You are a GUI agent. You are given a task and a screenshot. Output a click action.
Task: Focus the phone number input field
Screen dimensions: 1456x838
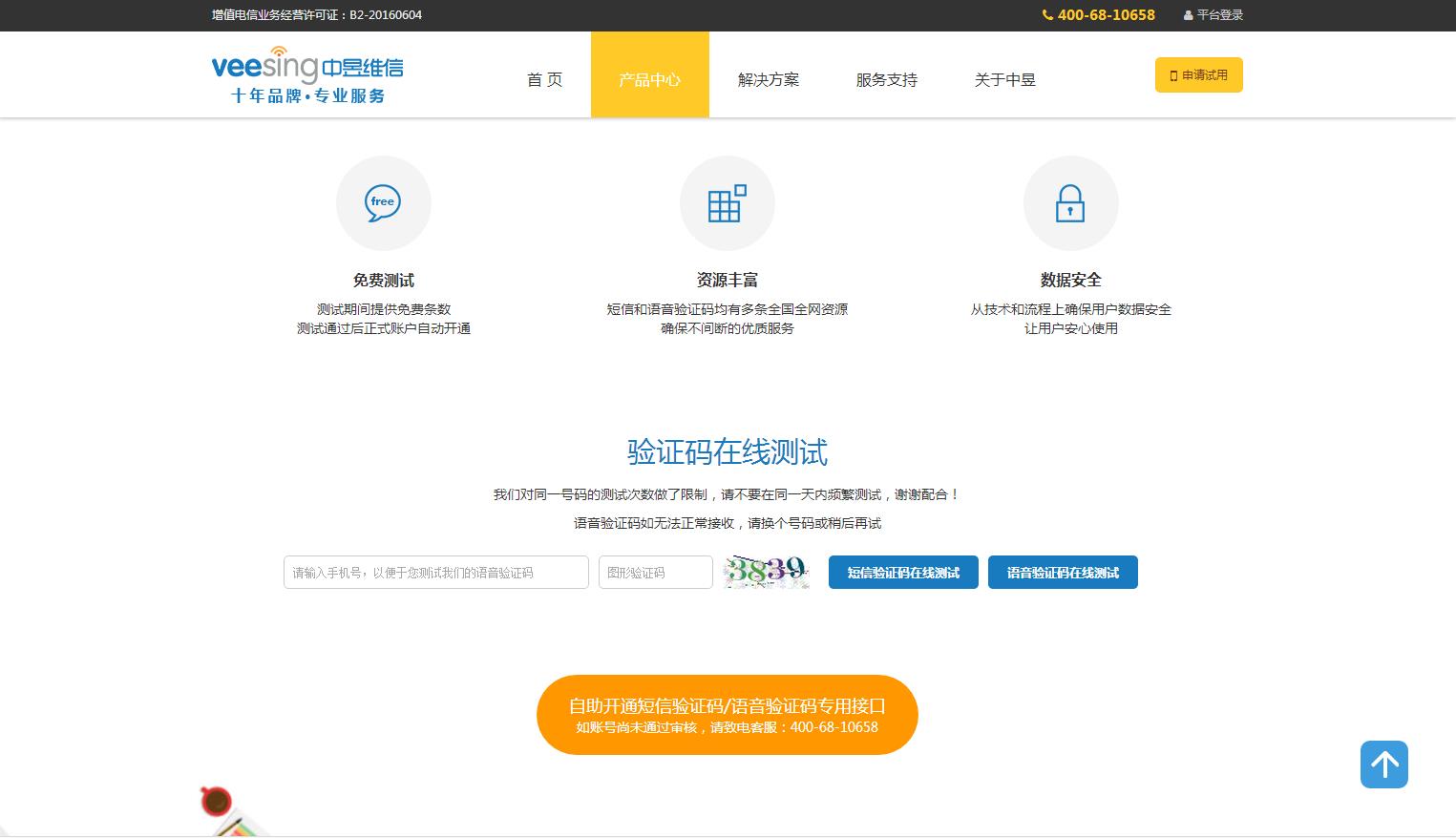(x=435, y=573)
